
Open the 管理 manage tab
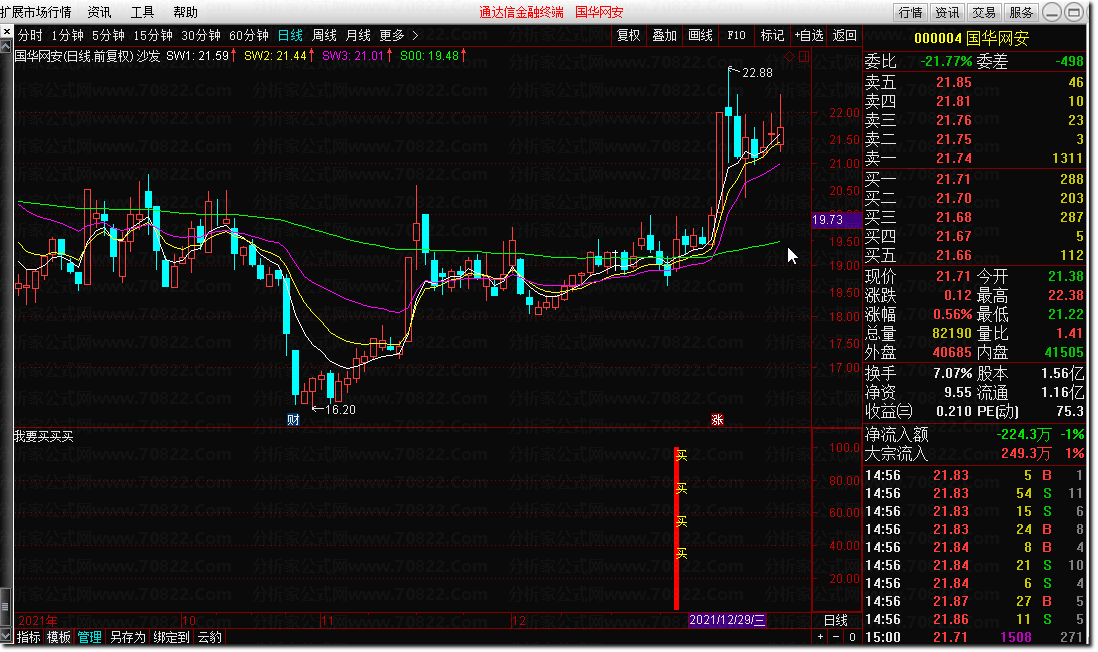(90, 637)
